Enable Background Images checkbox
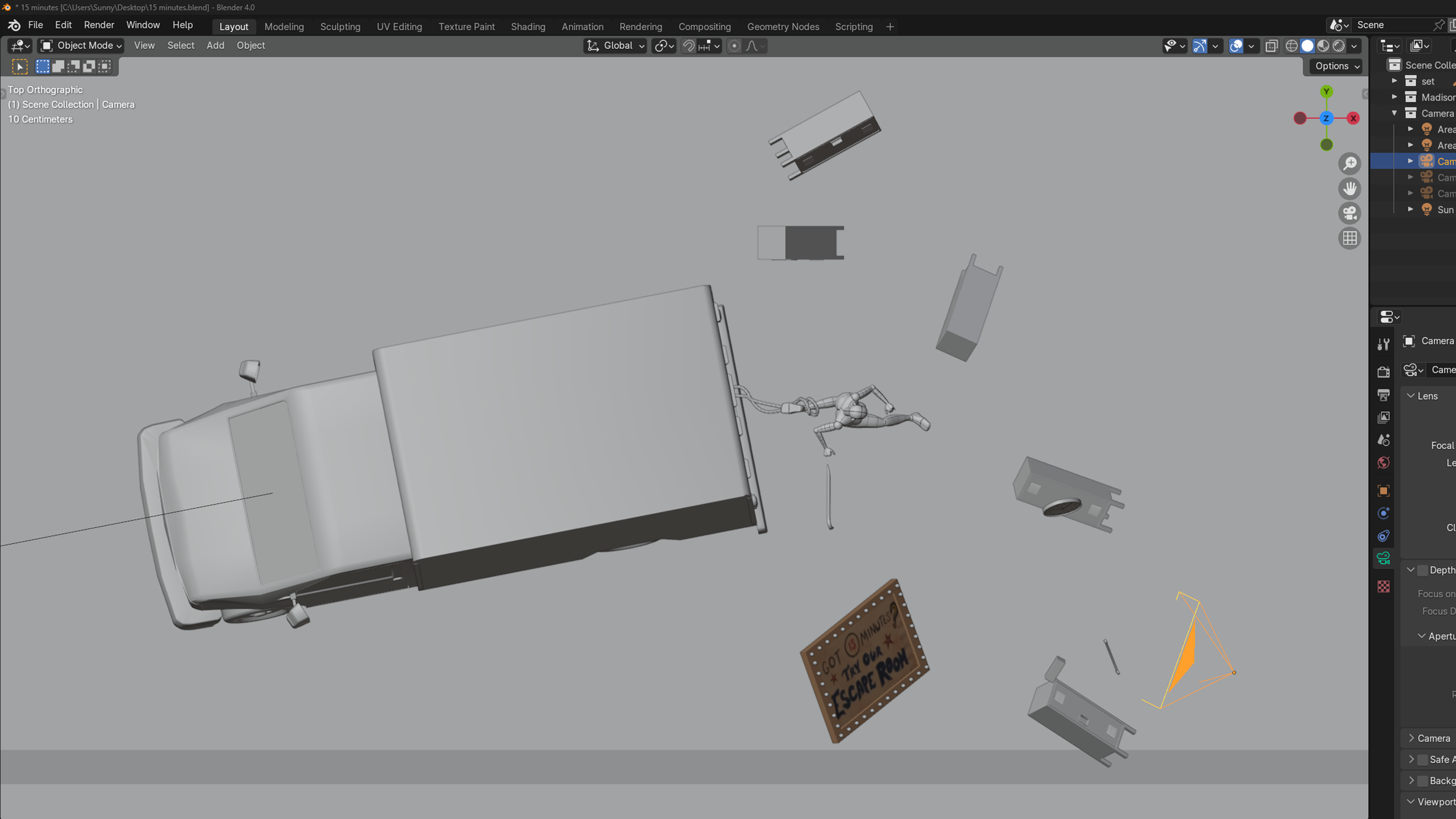Viewport: 1456px width, 819px height. (1423, 781)
